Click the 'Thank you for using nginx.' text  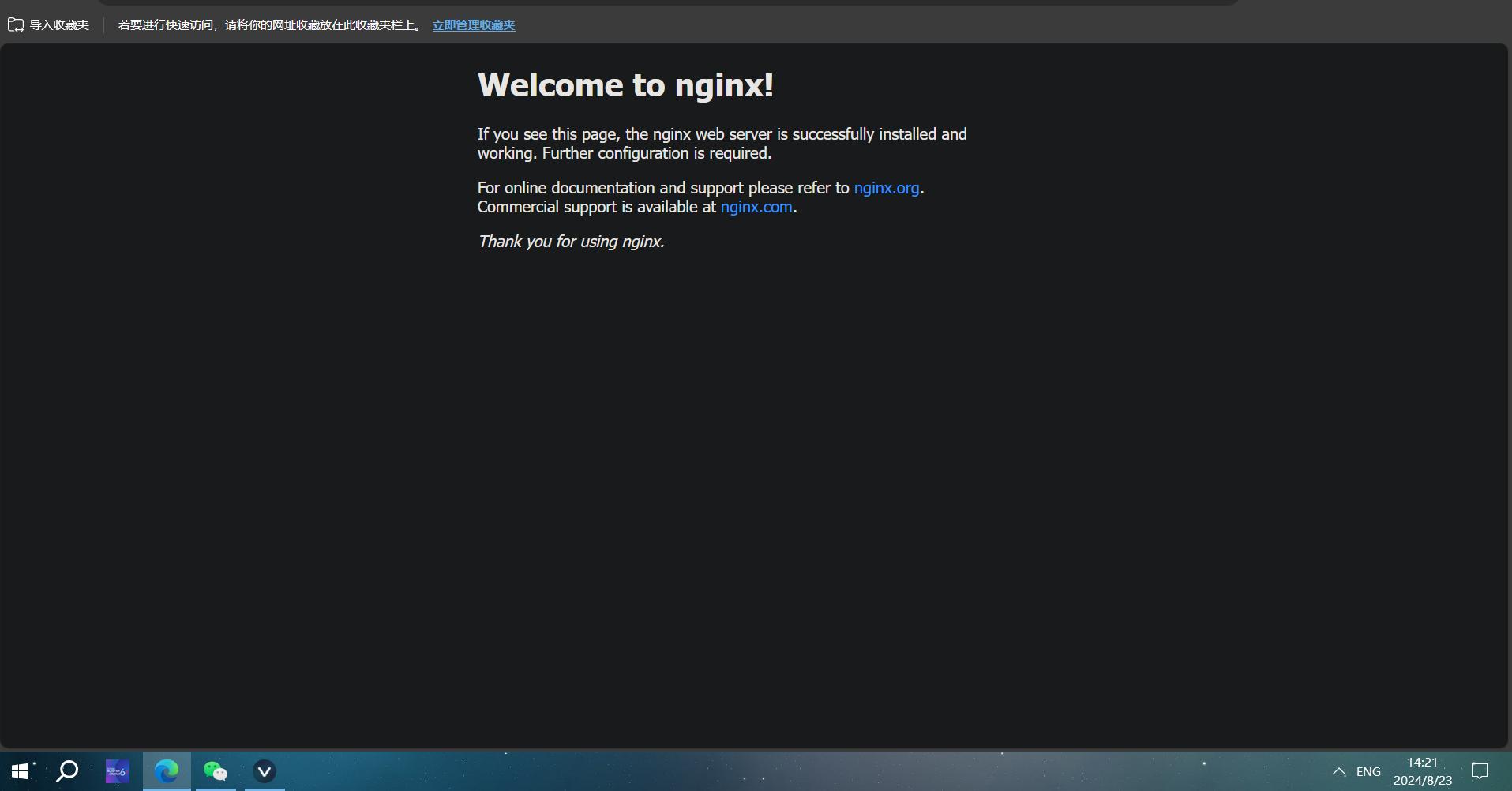pos(570,242)
